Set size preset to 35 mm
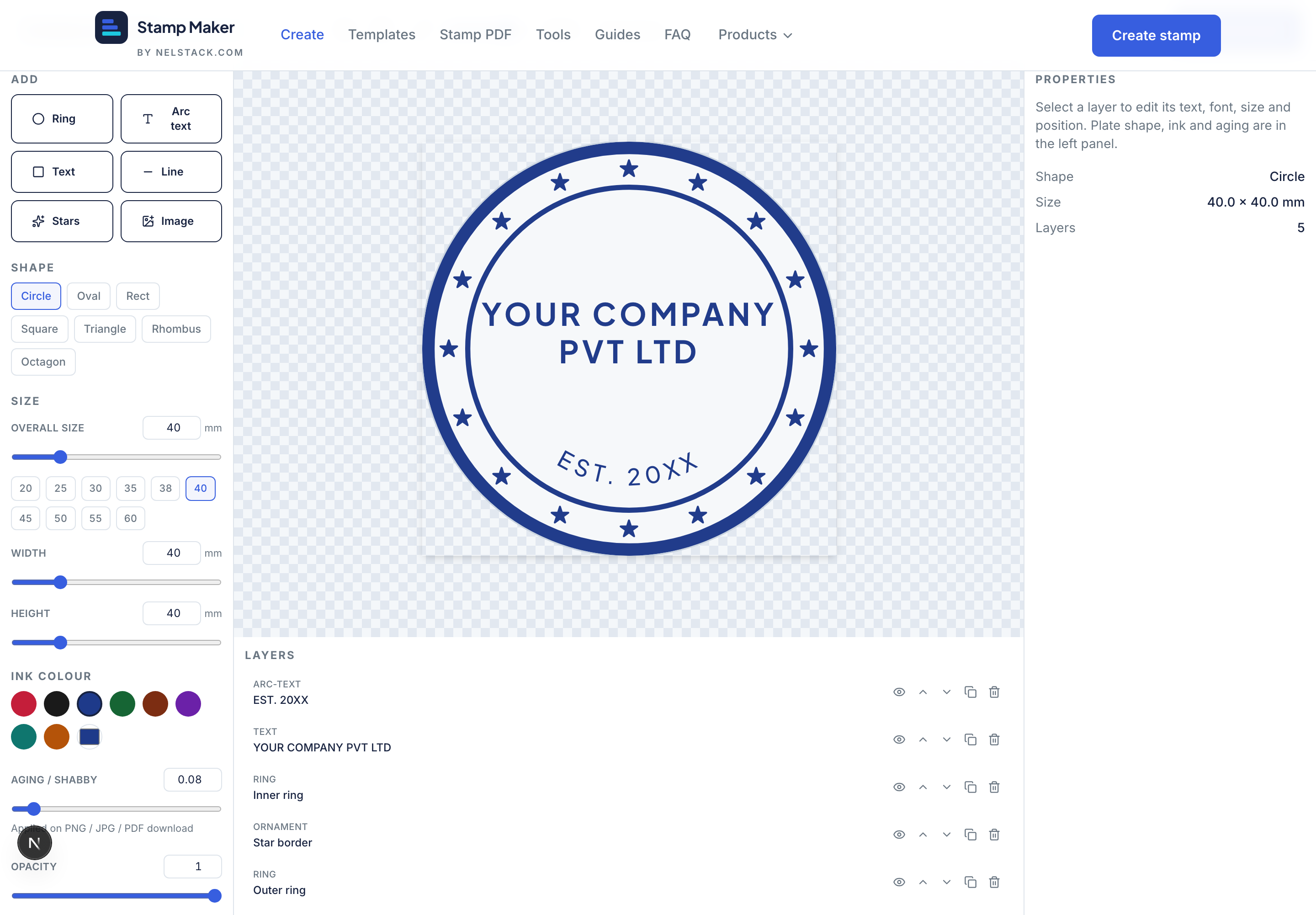 130,489
